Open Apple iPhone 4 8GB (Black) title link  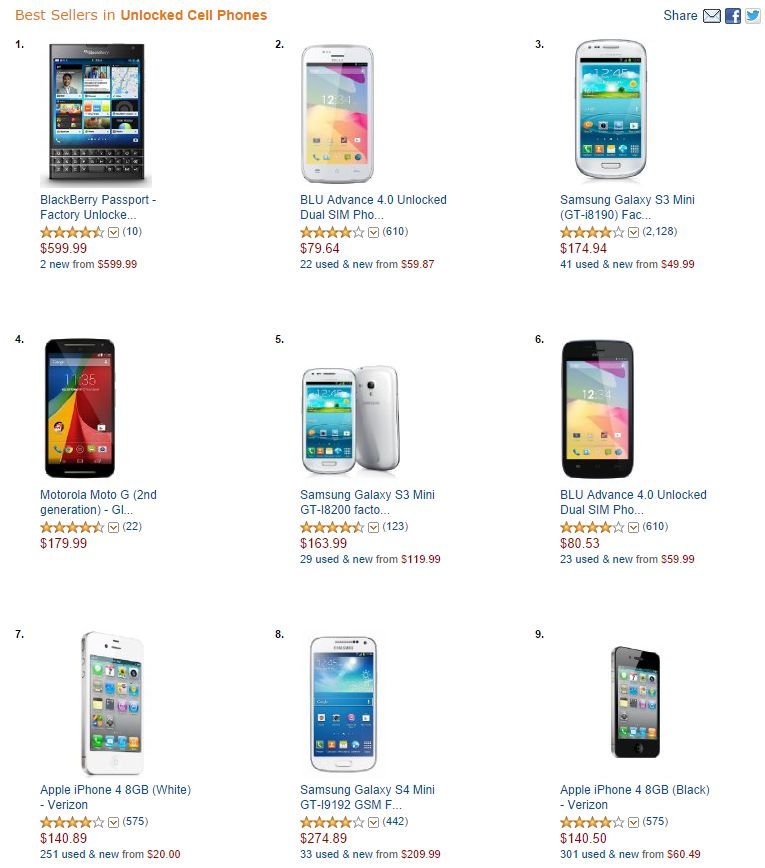tap(634, 797)
